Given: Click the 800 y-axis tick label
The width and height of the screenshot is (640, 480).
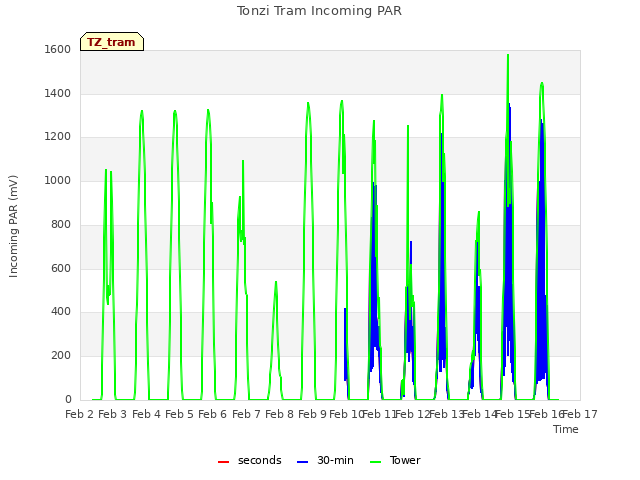Looking at the screenshot, I should pos(61,224).
